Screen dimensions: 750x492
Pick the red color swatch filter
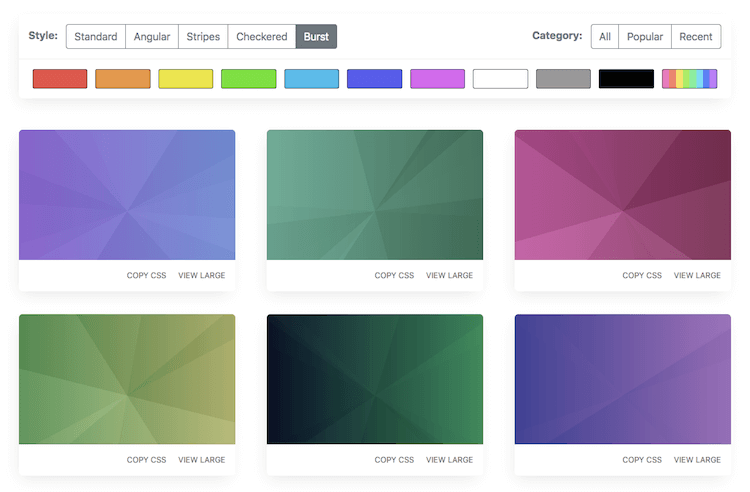pos(60,79)
